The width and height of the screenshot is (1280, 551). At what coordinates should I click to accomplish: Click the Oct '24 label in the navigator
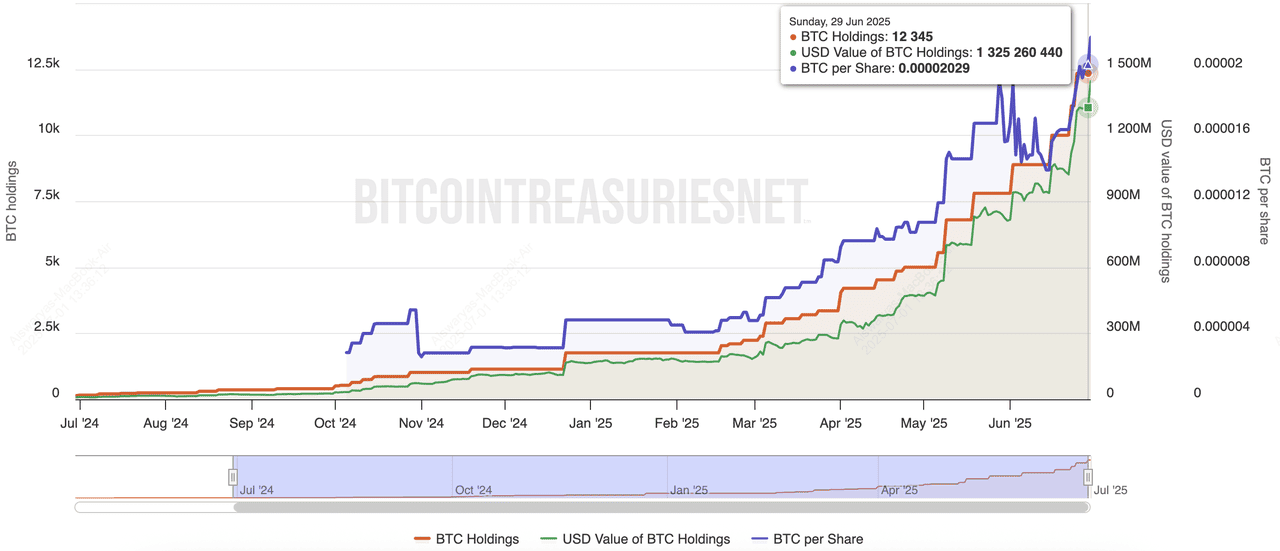tap(473, 490)
